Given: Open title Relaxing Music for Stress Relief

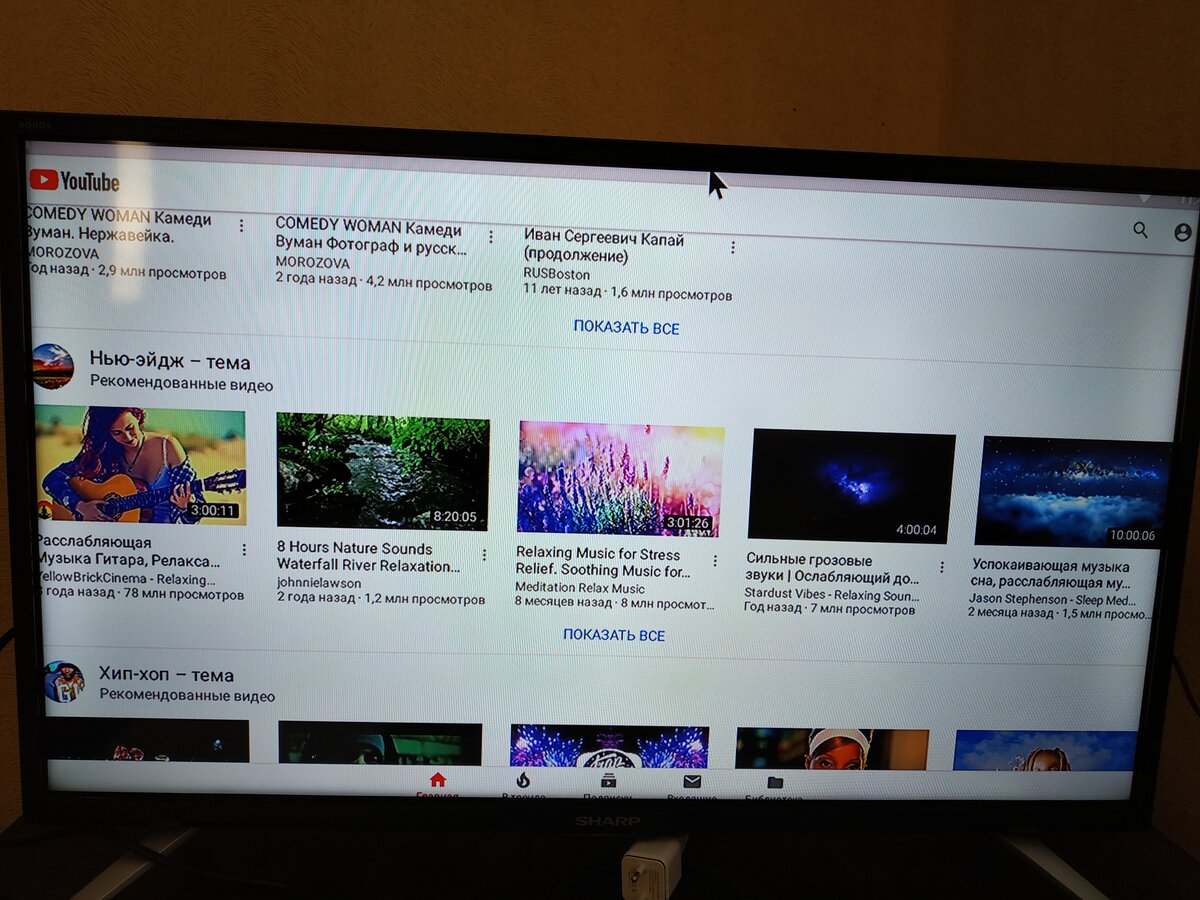Looking at the screenshot, I should 603,562.
